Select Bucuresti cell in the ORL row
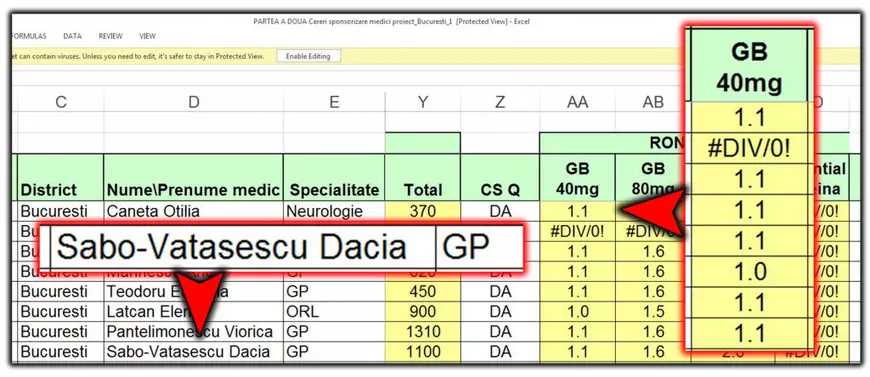The width and height of the screenshot is (870, 377). pos(60,311)
